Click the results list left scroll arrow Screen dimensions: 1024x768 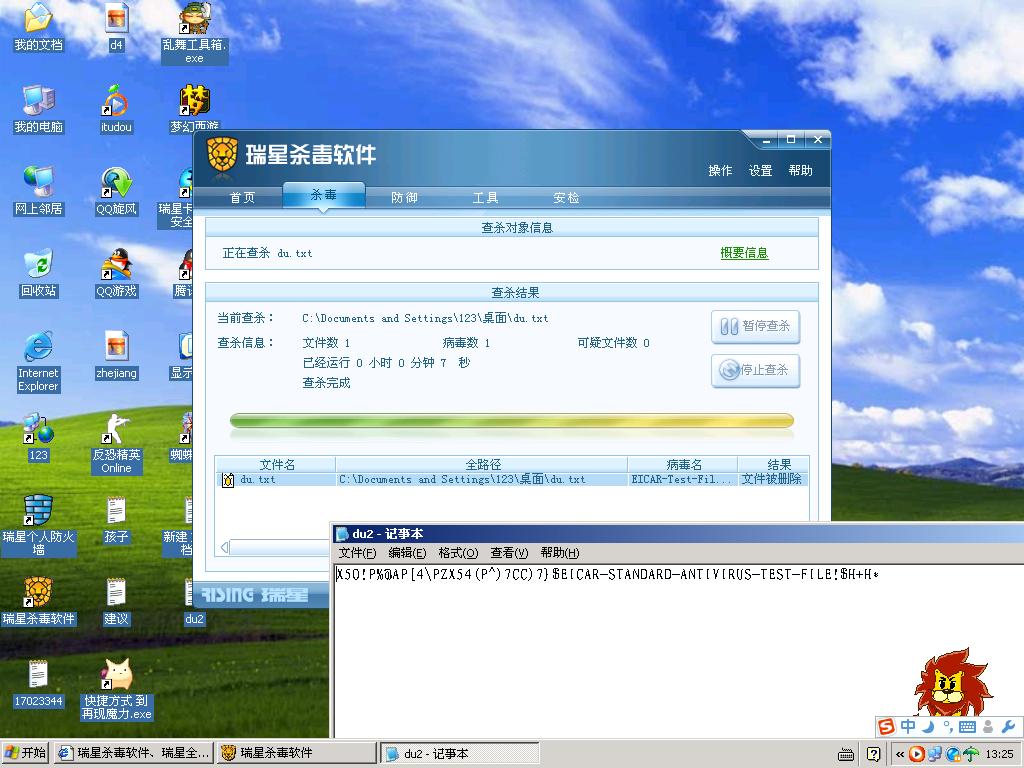pyautogui.click(x=224, y=547)
